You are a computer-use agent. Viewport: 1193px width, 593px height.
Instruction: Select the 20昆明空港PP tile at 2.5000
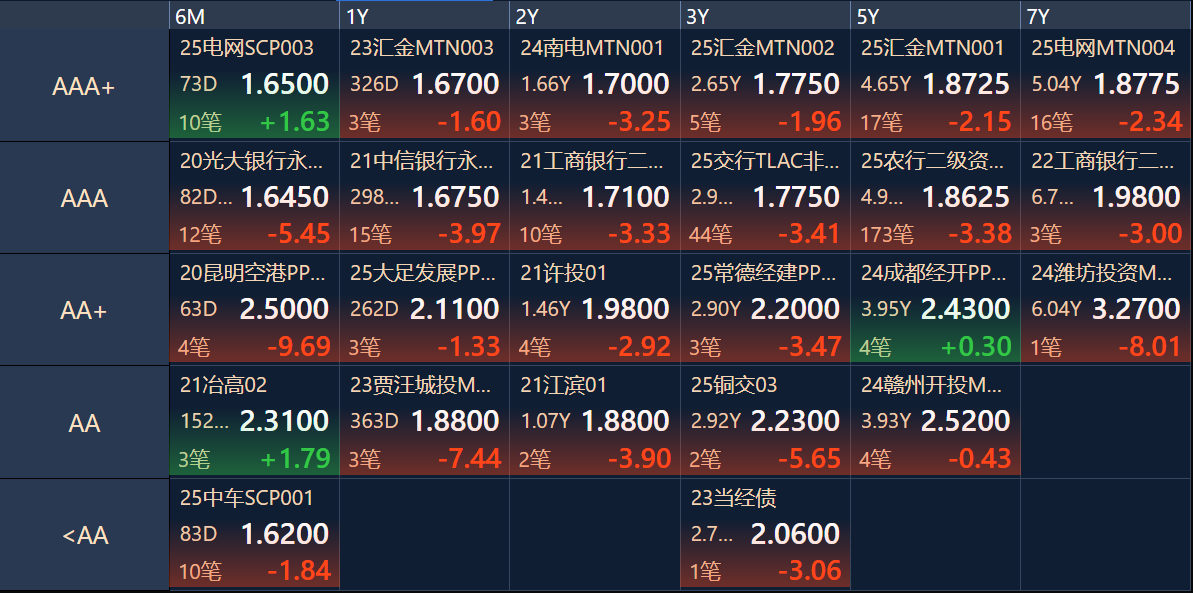254,309
